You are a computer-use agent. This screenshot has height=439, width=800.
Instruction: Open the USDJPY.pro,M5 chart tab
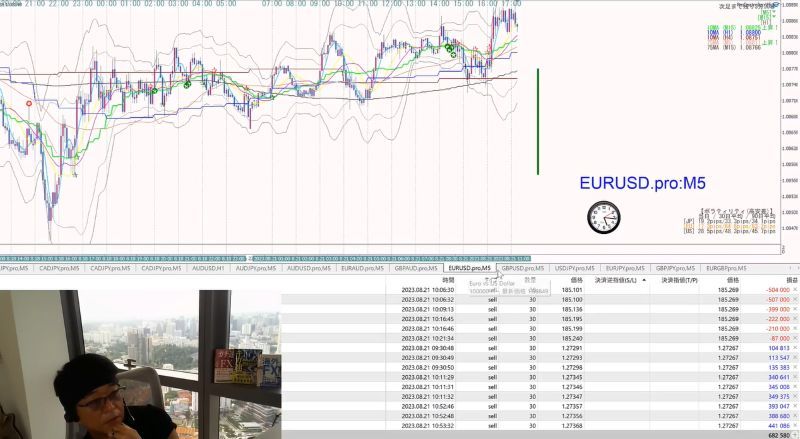574,268
